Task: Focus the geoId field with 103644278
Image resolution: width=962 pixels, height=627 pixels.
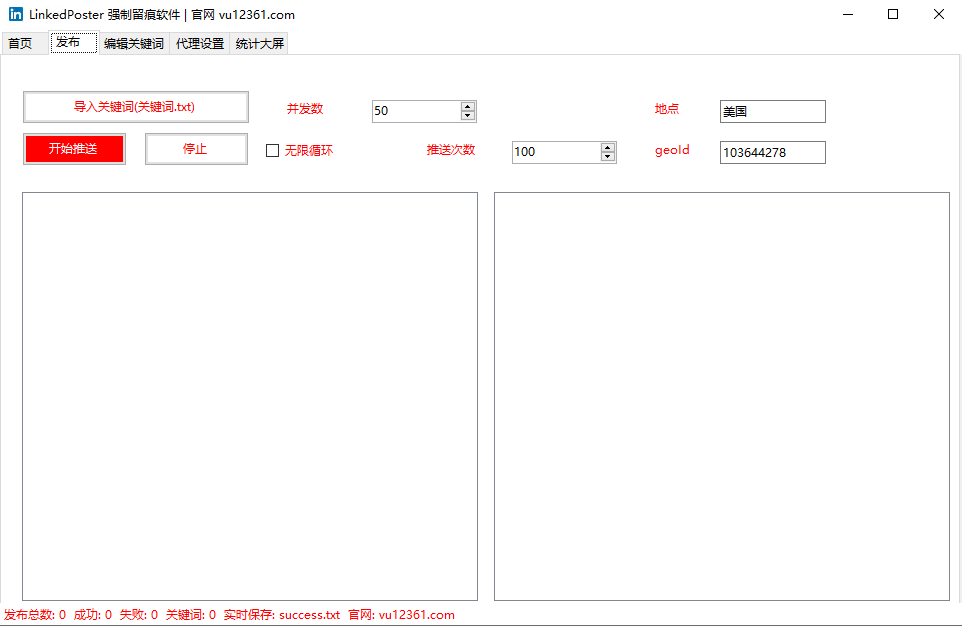Action: coord(772,152)
